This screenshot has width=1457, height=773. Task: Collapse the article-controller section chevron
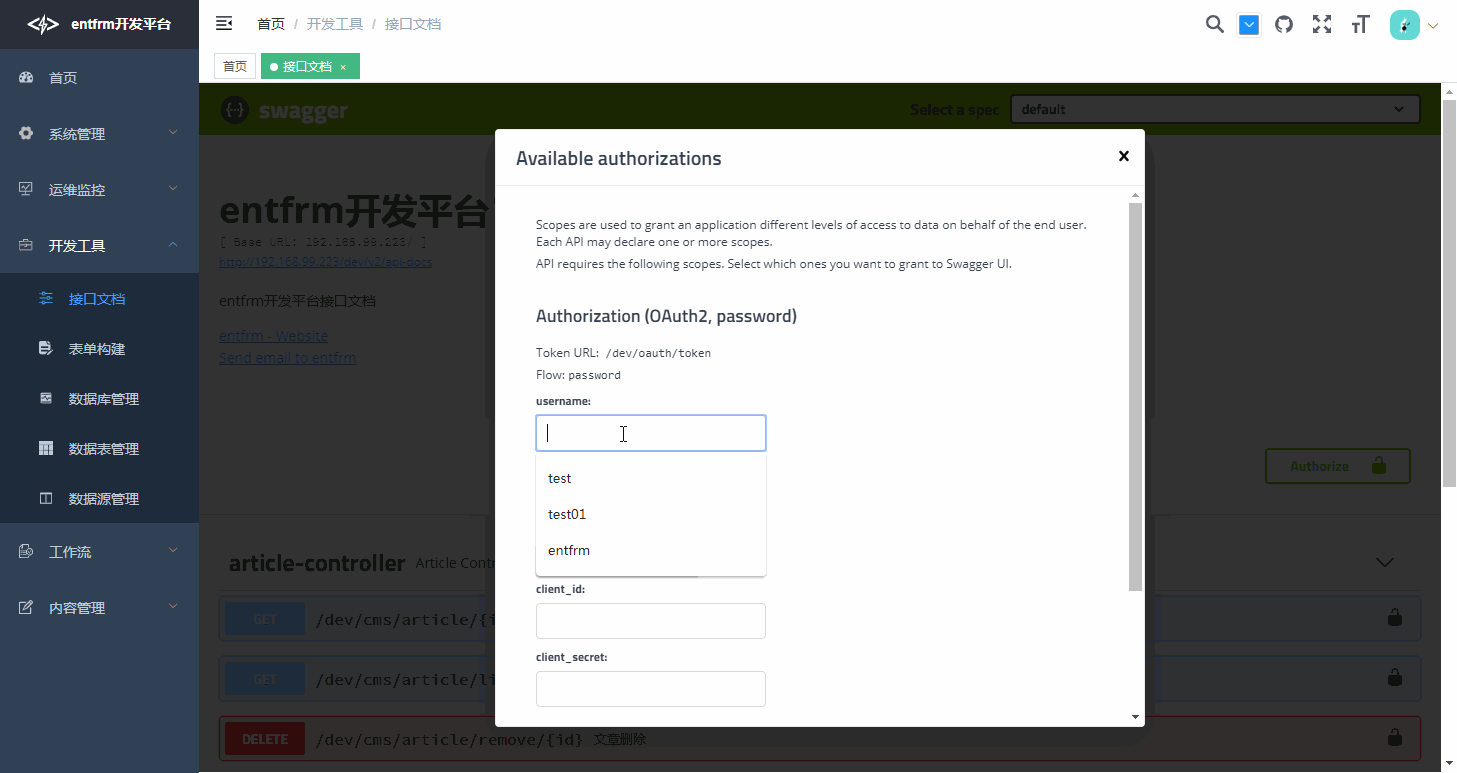pyautogui.click(x=1384, y=562)
